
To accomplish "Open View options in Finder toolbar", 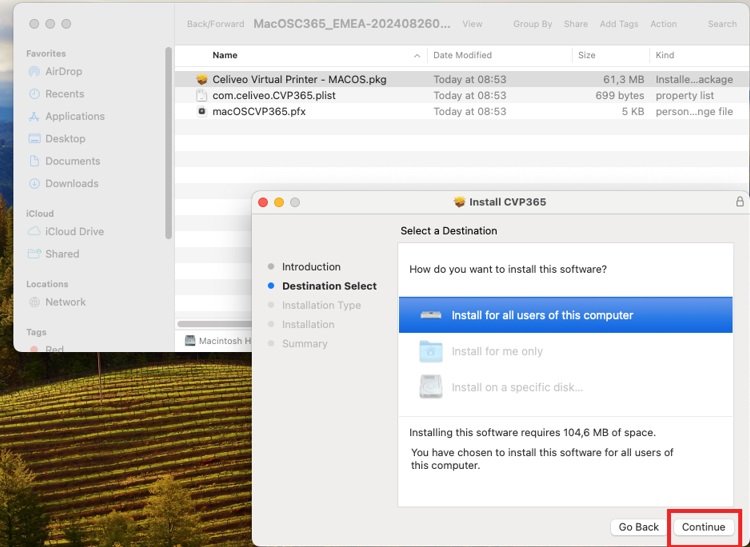I will (x=472, y=24).
